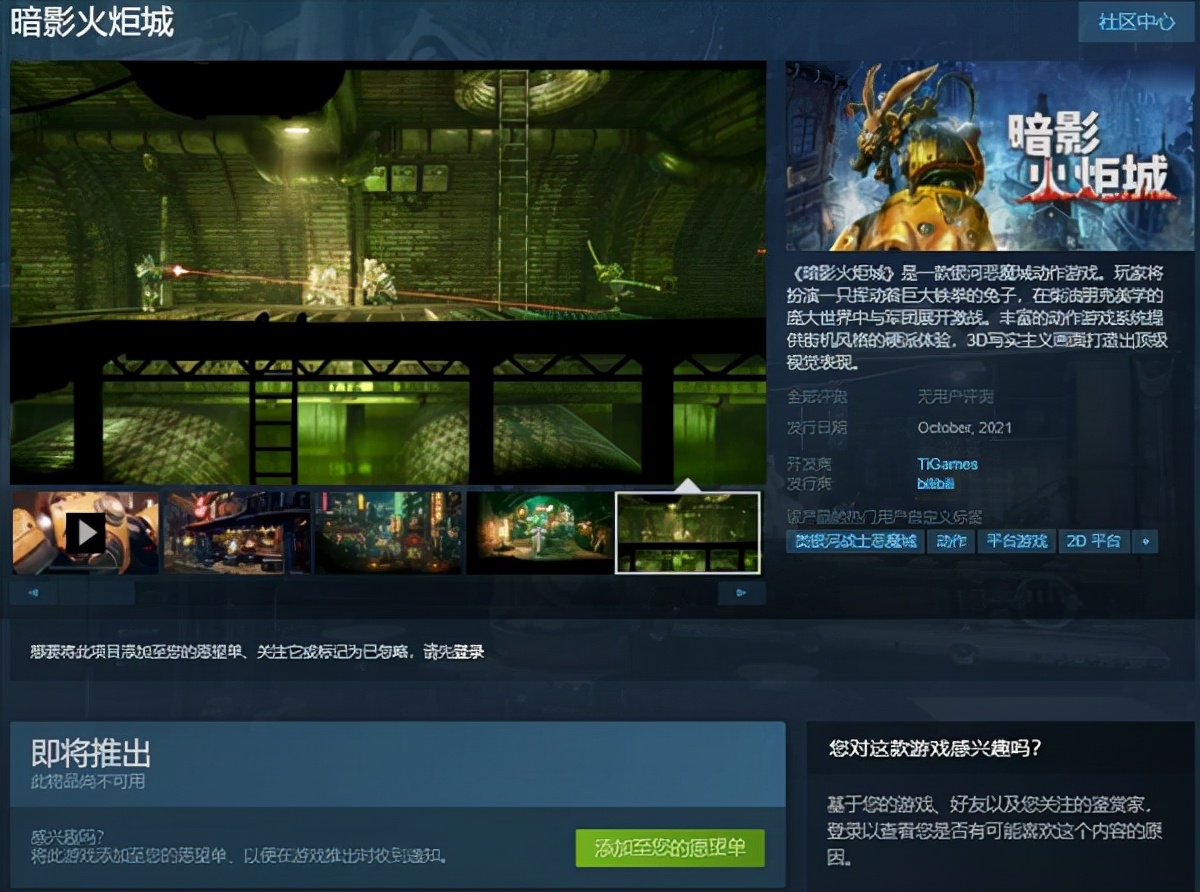Image resolution: width=1200 pixels, height=892 pixels.
Task: Click the right scroll arrow under thumbnails
Action: pos(742,593)
